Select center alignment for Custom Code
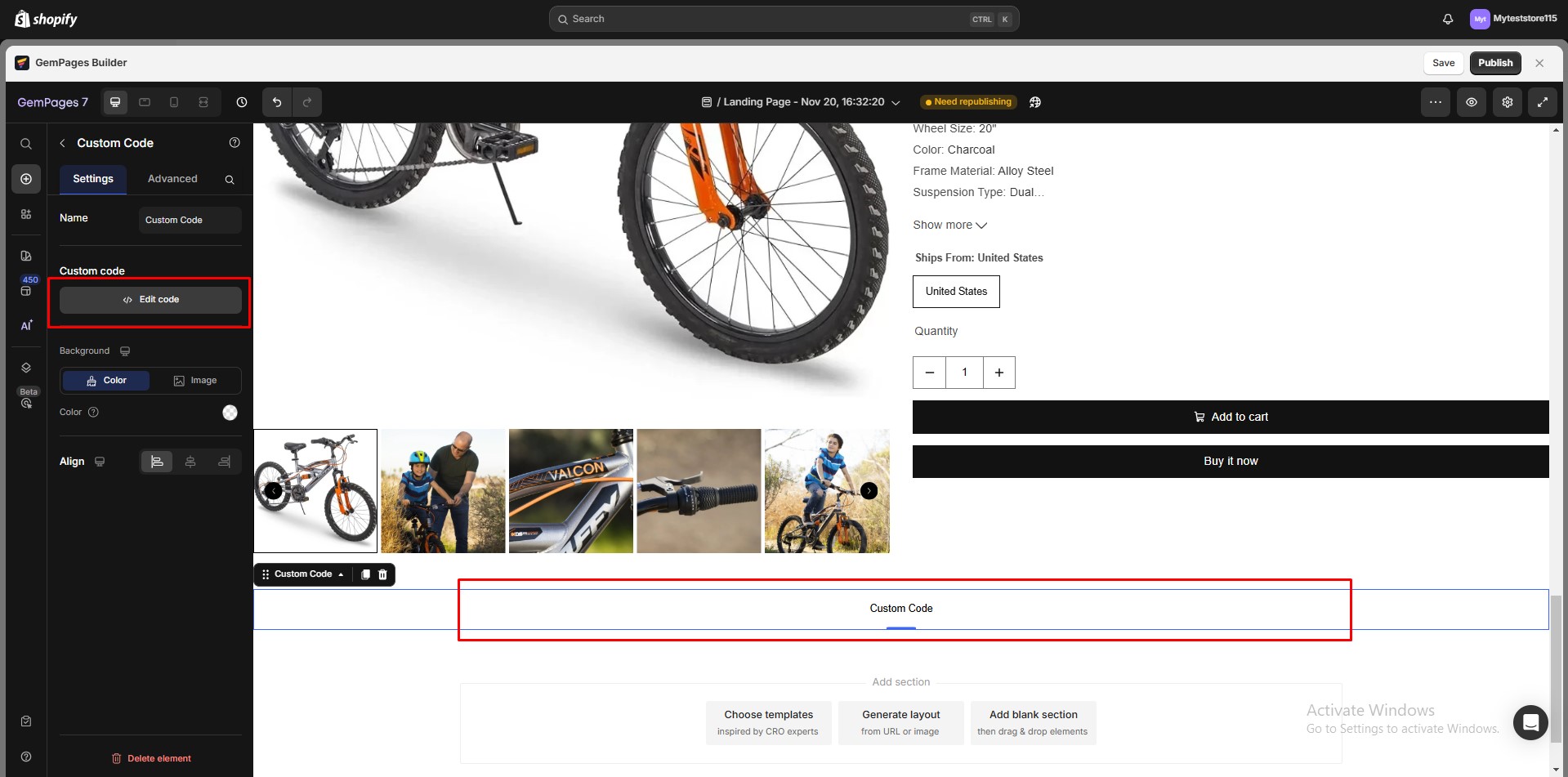Screen dimensions: 1568x777 coord(190,461)
